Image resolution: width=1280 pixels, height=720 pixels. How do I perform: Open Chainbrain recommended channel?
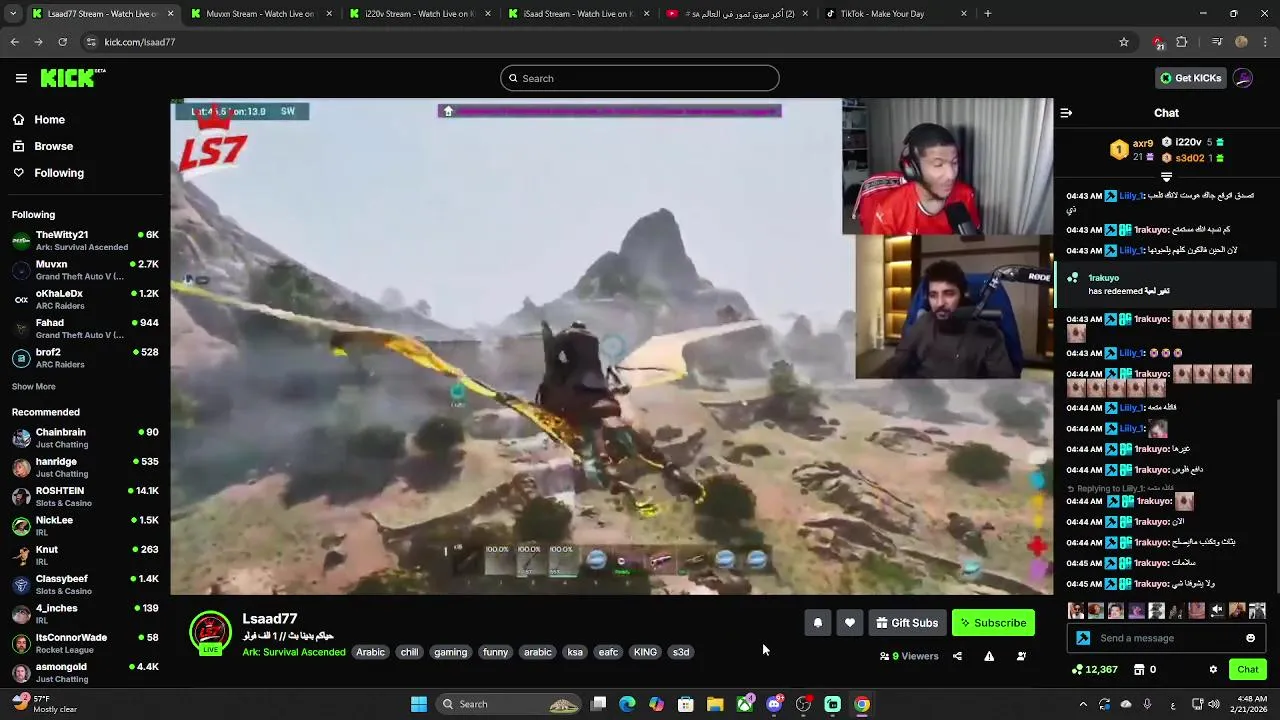pos(85,438)
